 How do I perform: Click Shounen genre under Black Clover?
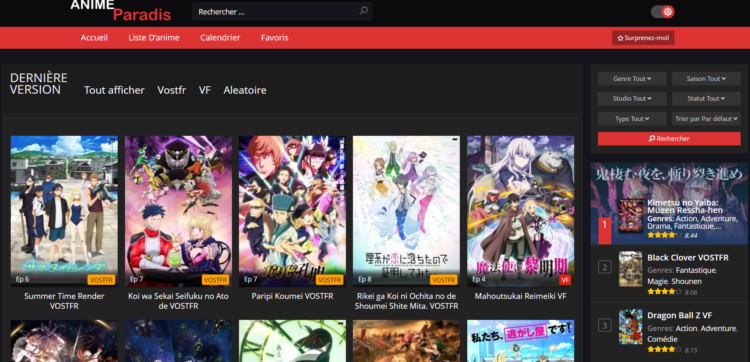coord(686,281)
